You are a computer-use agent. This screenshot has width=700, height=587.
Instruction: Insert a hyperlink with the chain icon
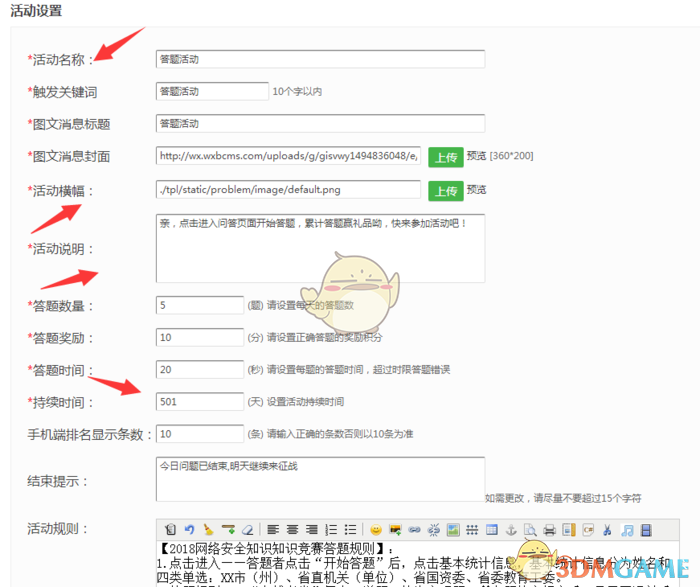point(414,530)
